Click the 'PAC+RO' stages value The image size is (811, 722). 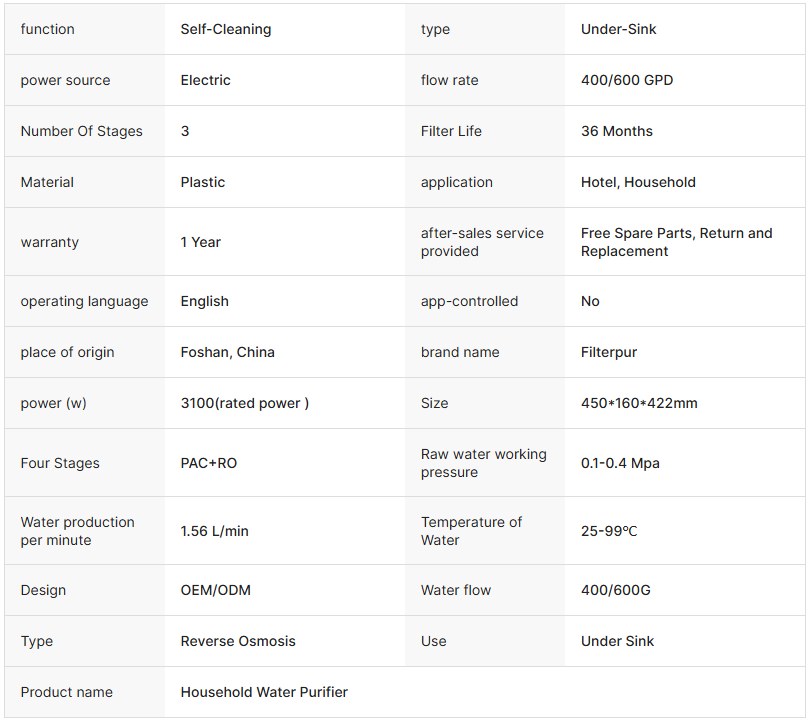coord(209,463)
